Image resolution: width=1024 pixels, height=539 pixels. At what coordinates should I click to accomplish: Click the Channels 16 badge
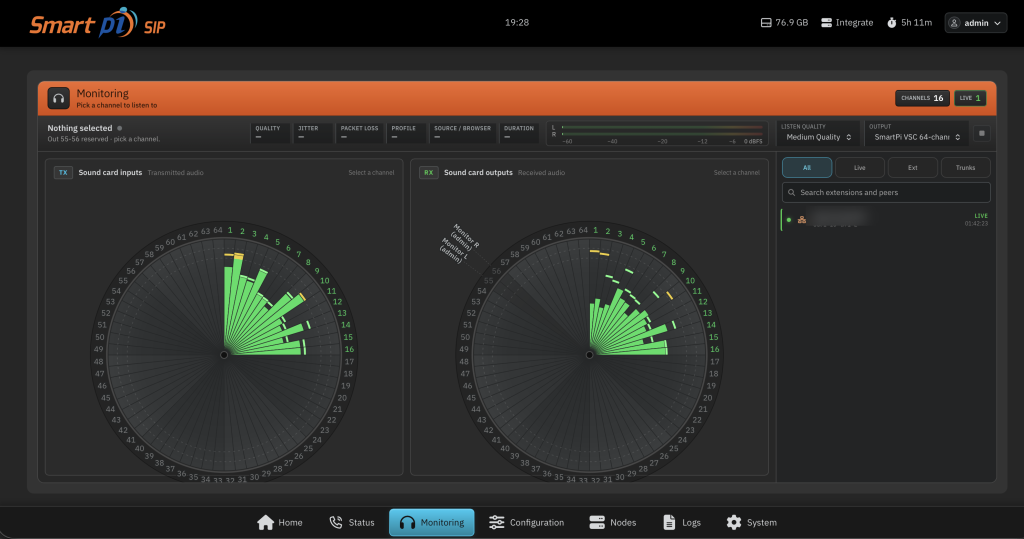(x=921, y=98)
